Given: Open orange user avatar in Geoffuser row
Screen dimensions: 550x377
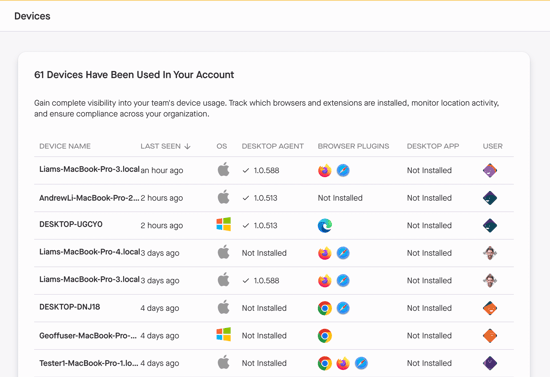Looking at the screenshot, I should coord(490,336).
